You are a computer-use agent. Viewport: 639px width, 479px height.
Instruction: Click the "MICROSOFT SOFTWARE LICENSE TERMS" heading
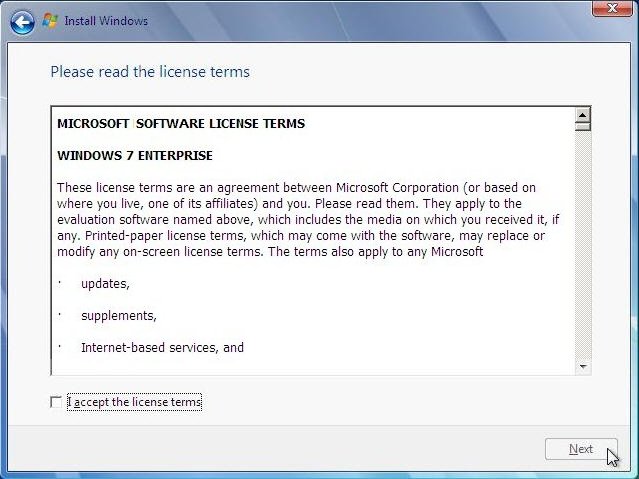(x=181, y=124)
